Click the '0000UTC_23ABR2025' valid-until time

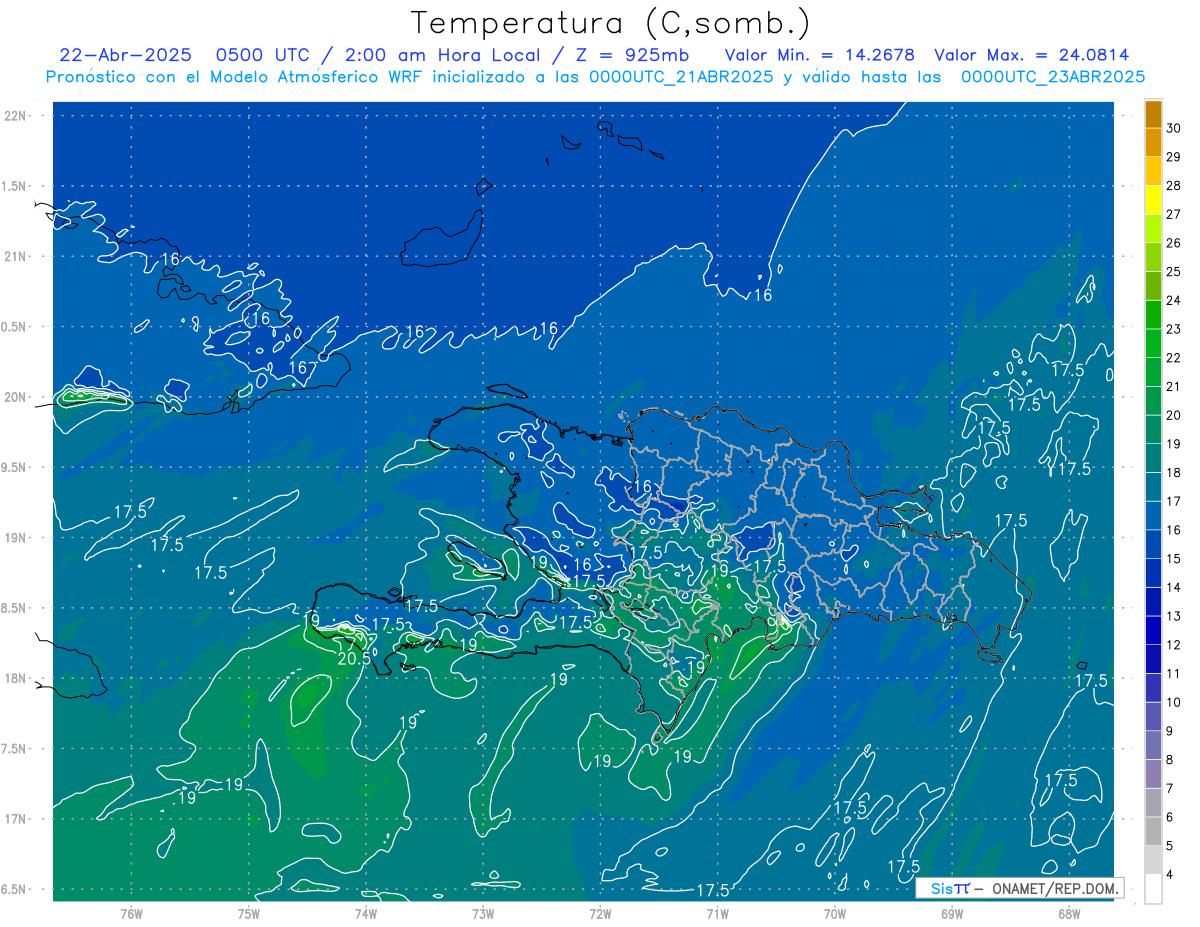[1053, 77]
